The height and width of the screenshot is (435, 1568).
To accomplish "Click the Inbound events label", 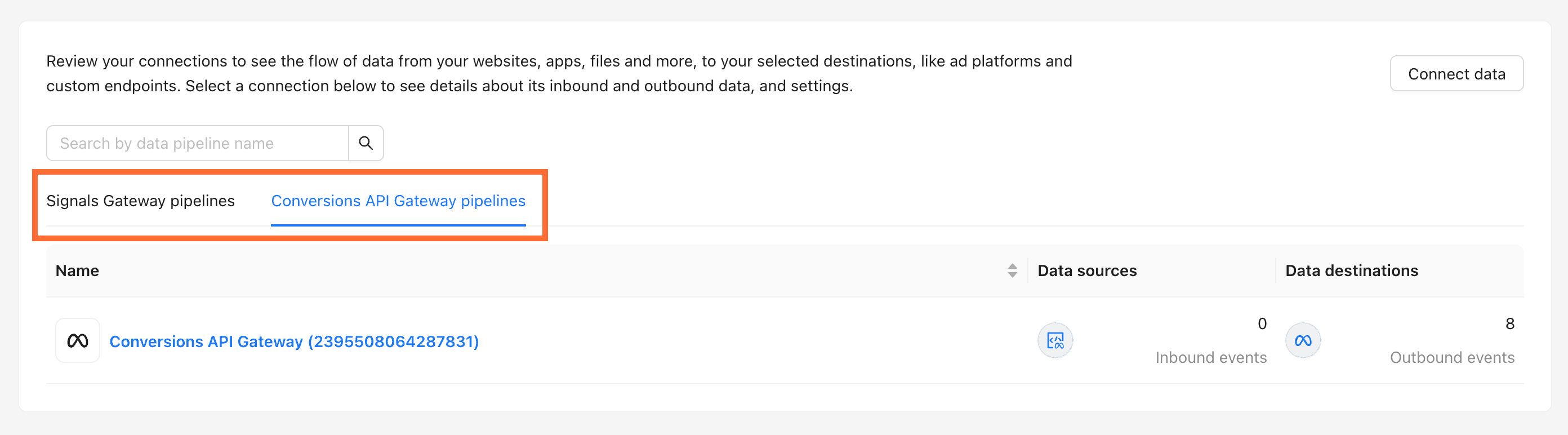I will pyautogui.click(x=1211, y=358).
